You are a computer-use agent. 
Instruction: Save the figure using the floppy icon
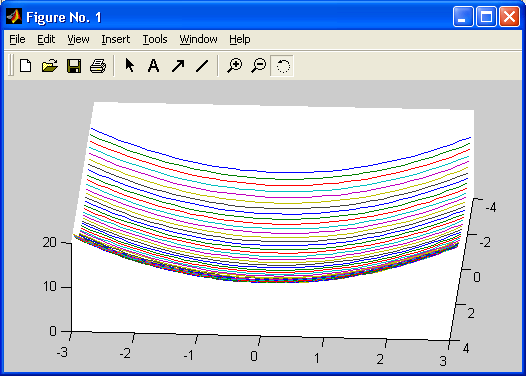coord(74,66)
